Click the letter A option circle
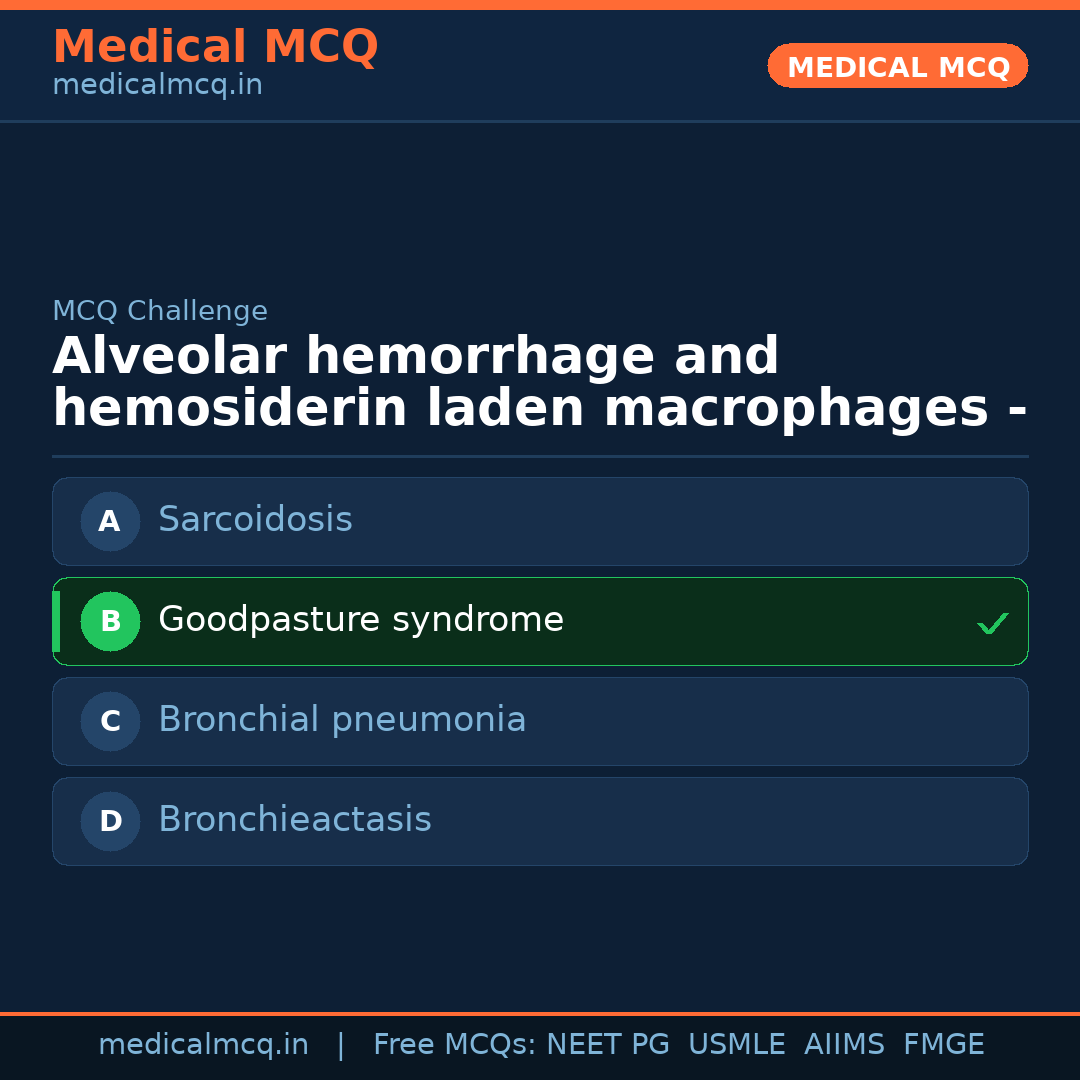Viewport: 1080px width, 1080px height. click(x=110, y=521)
